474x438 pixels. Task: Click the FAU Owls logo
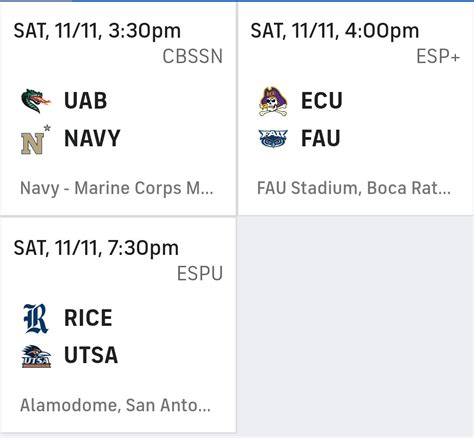coord(273,138)
